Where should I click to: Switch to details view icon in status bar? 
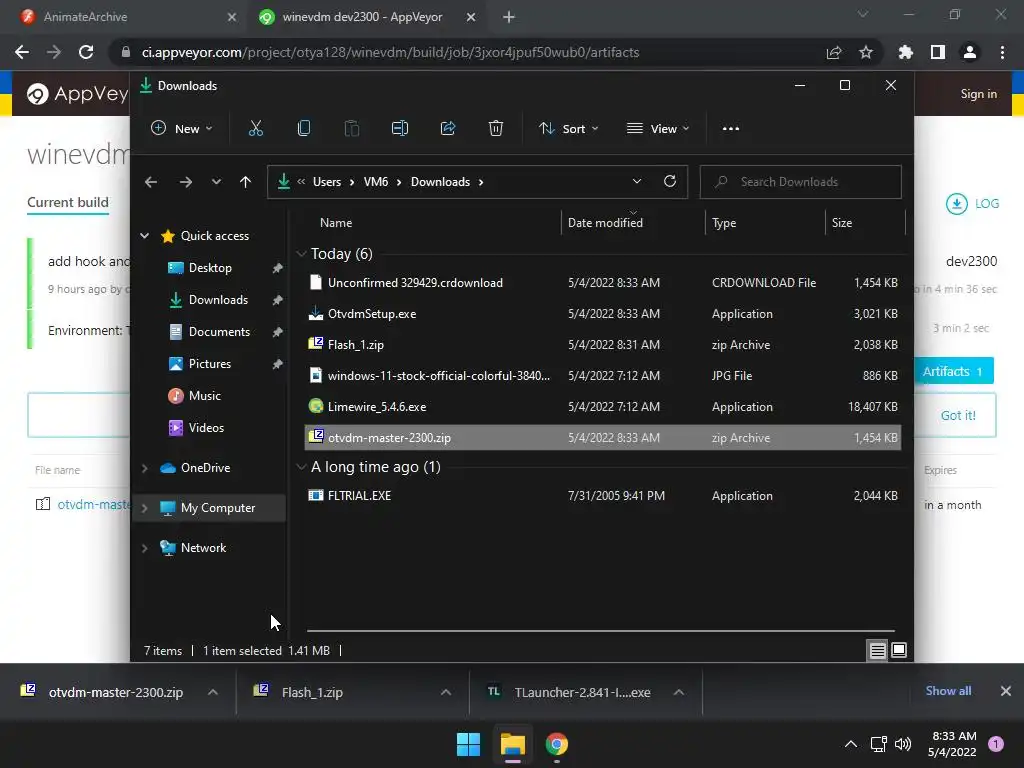click(878, 650)
